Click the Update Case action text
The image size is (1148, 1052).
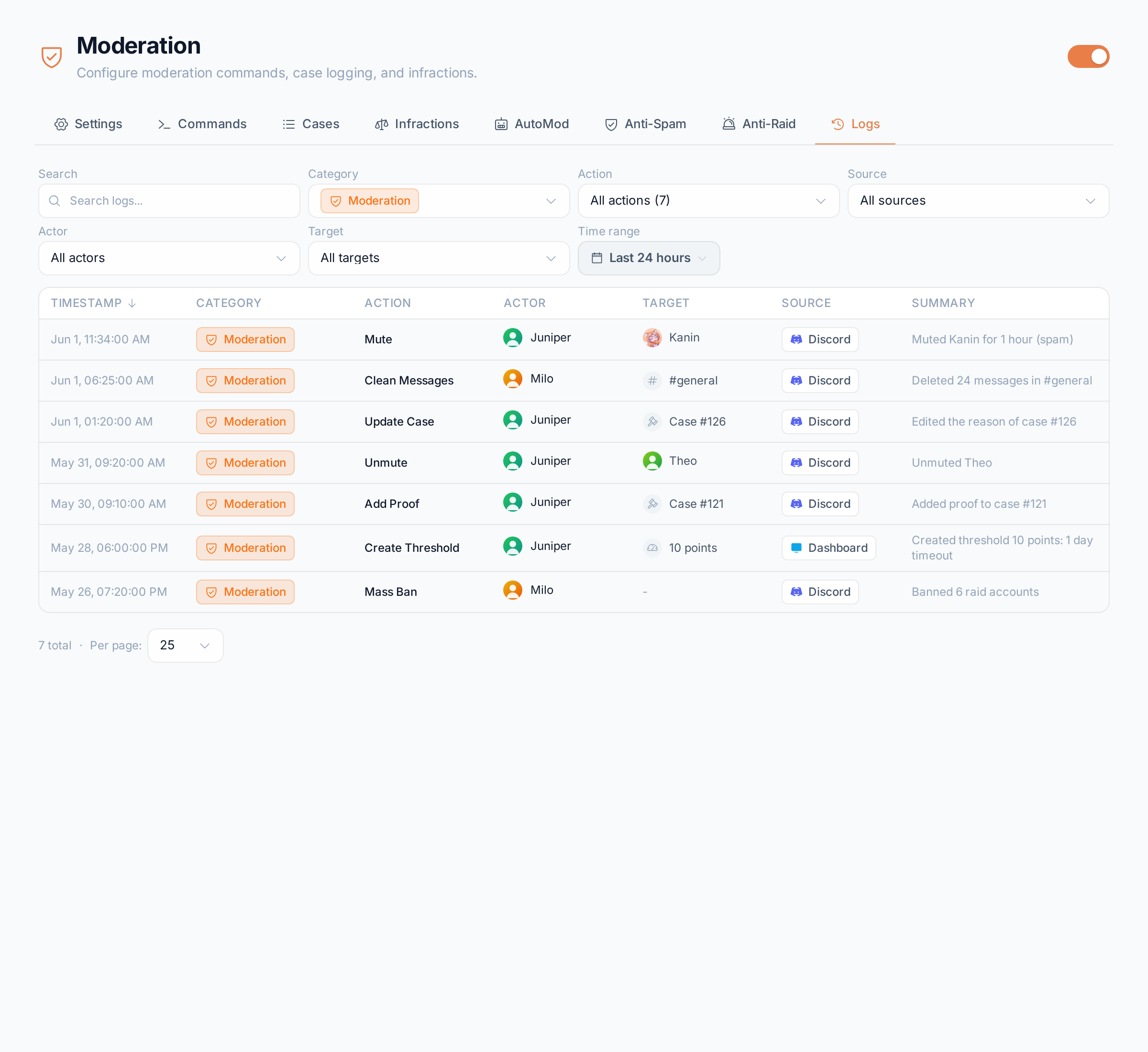399,421
